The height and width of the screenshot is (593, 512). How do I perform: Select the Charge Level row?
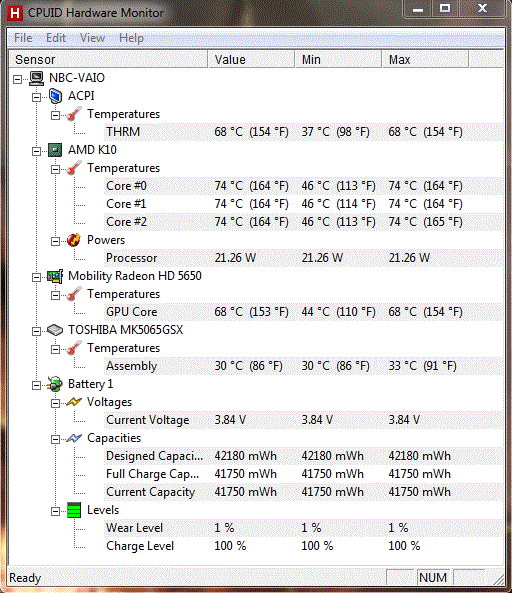click(304, 546)
